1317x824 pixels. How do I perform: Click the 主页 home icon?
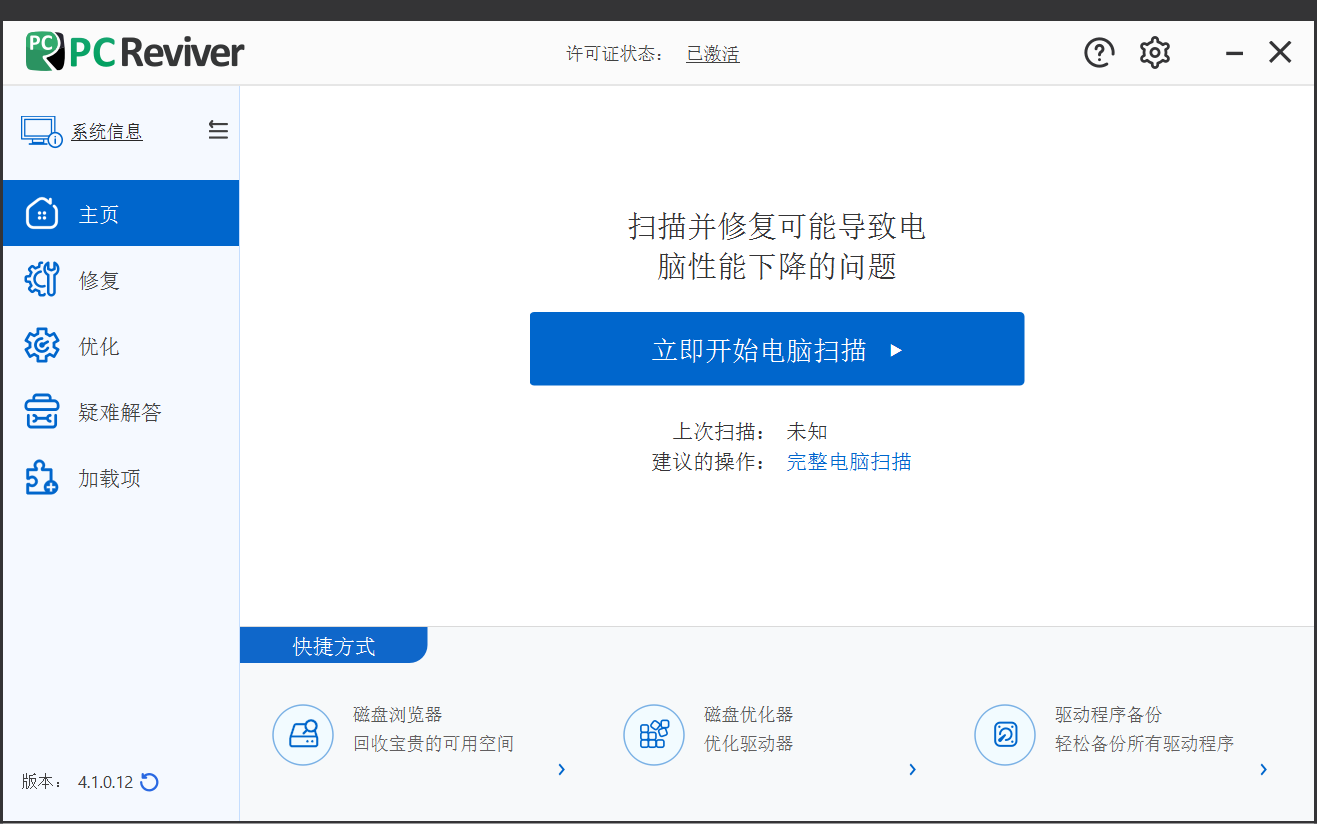pyautogui.click(x=41, y=214)
